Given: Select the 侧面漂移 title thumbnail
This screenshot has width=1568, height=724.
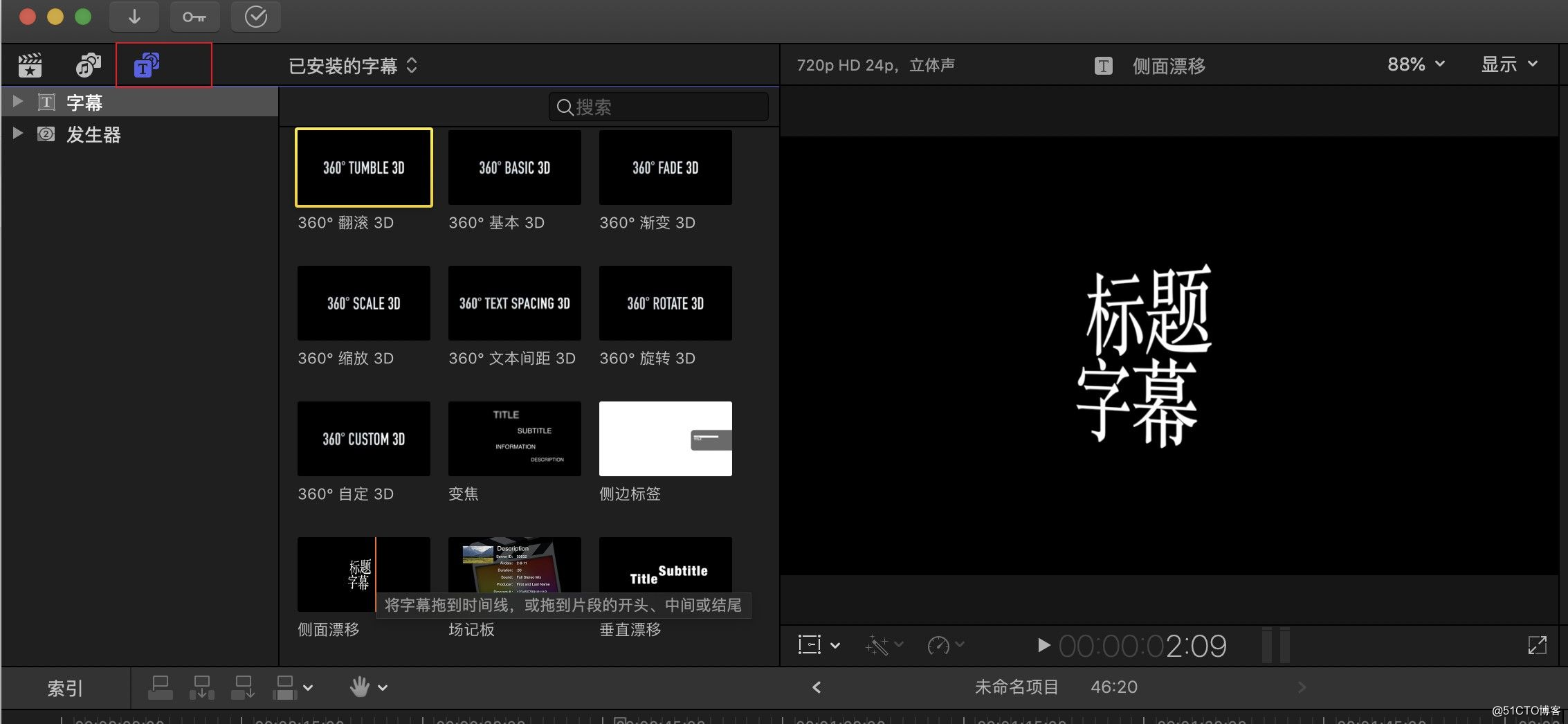Looking at the screenshot, I should click(x=364, y=574).
